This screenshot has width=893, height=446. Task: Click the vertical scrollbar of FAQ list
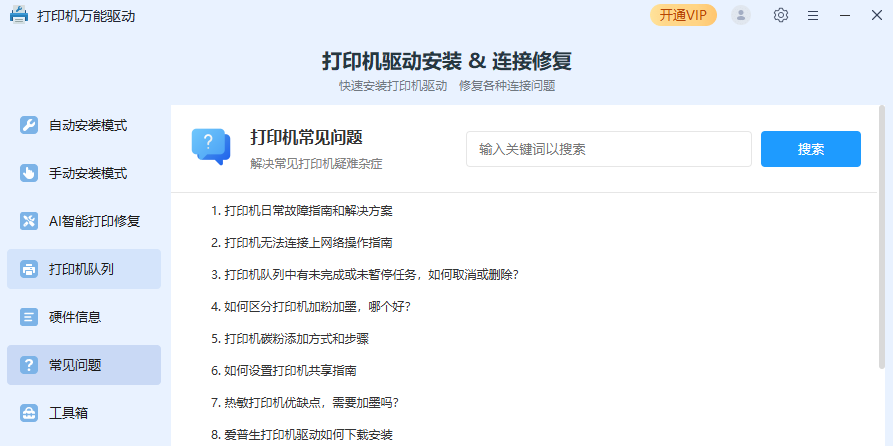[x=882, y=236]
